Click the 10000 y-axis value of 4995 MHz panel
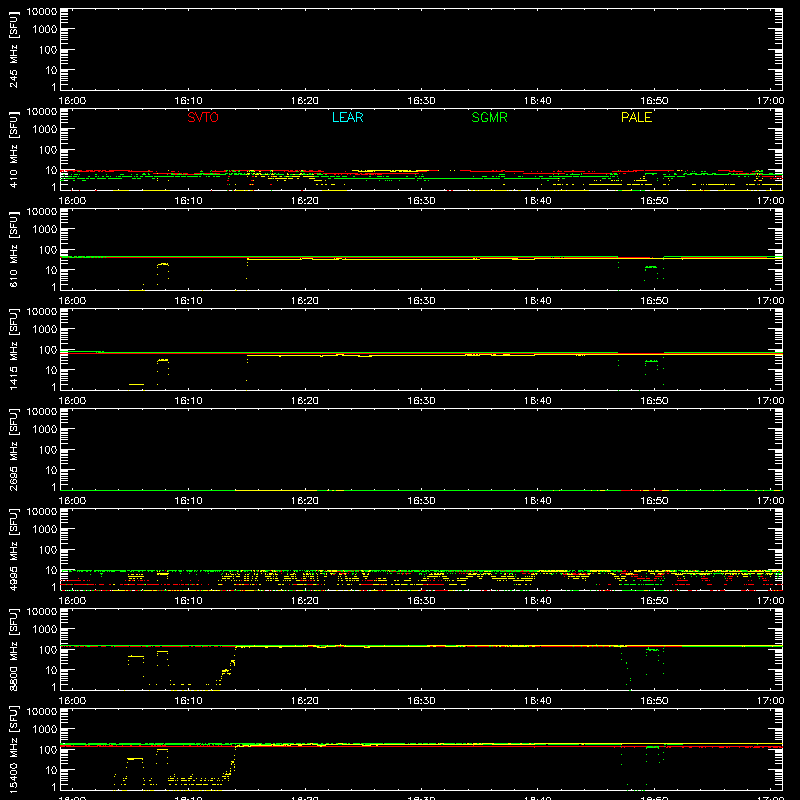The width and height of the screenshot is (800, 800). (x=42, y=512)
